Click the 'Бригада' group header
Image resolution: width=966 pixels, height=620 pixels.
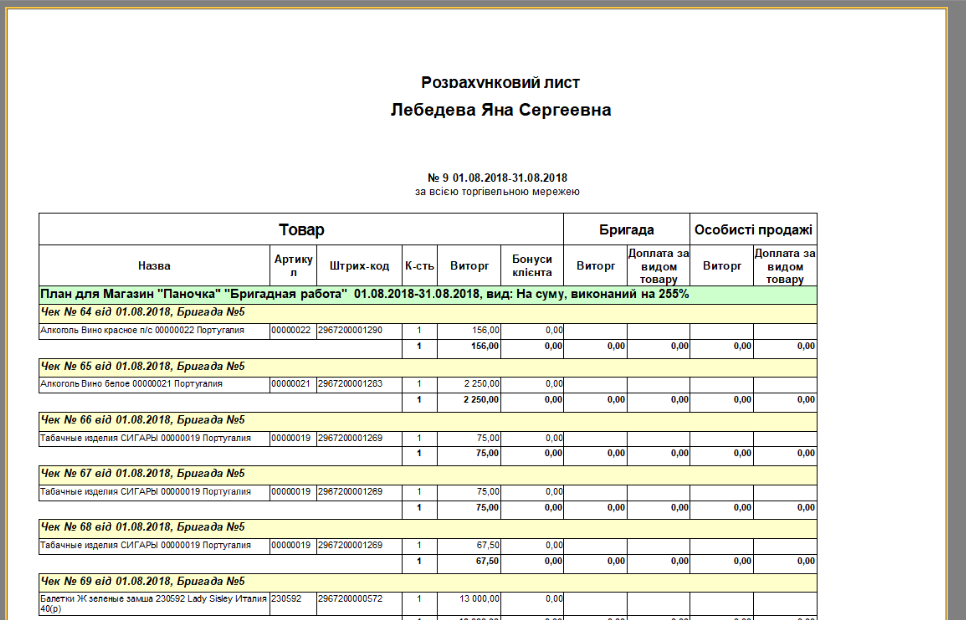point(626,230)
